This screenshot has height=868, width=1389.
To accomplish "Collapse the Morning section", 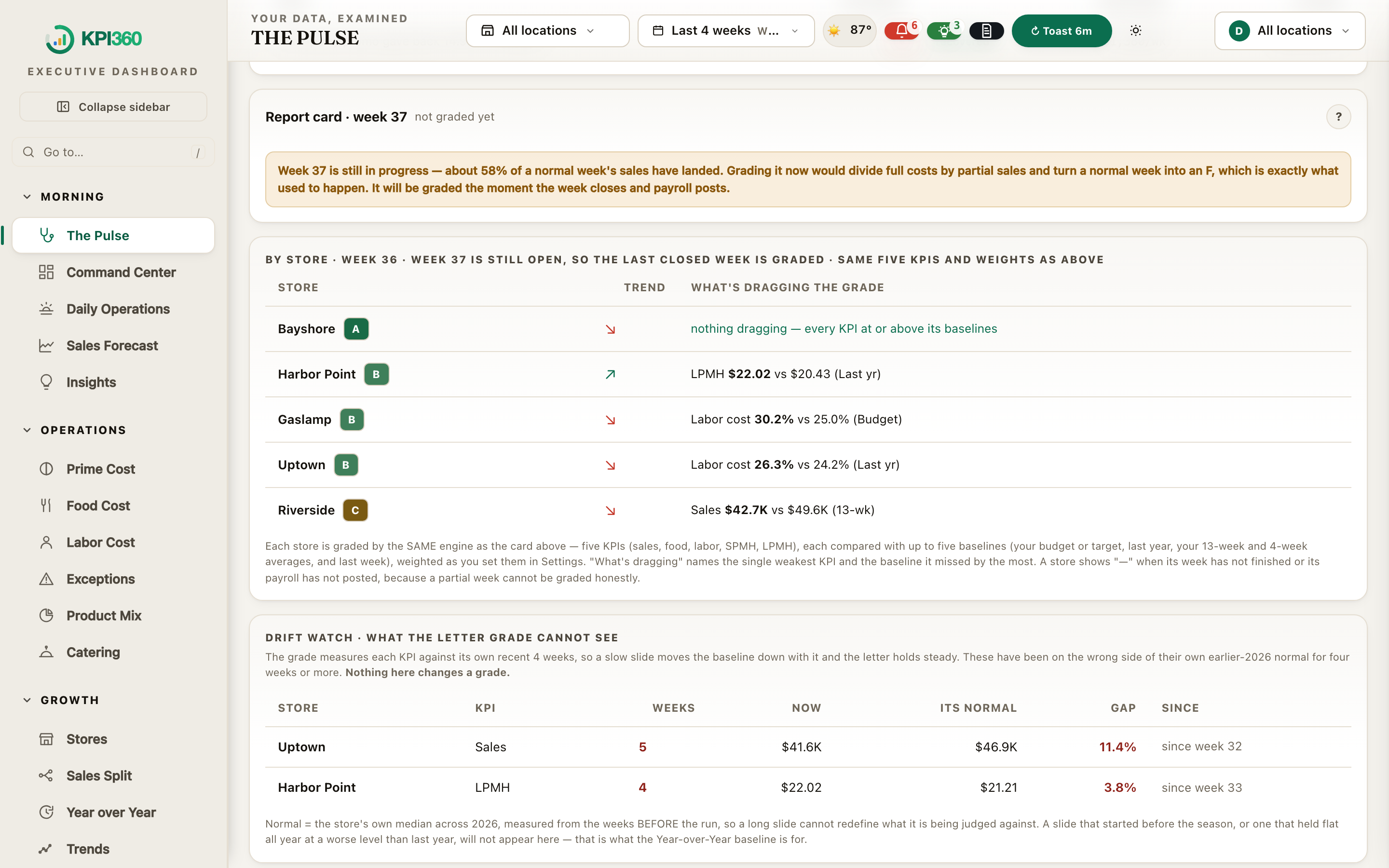I will pyautogui.click(x=64, y=197).
